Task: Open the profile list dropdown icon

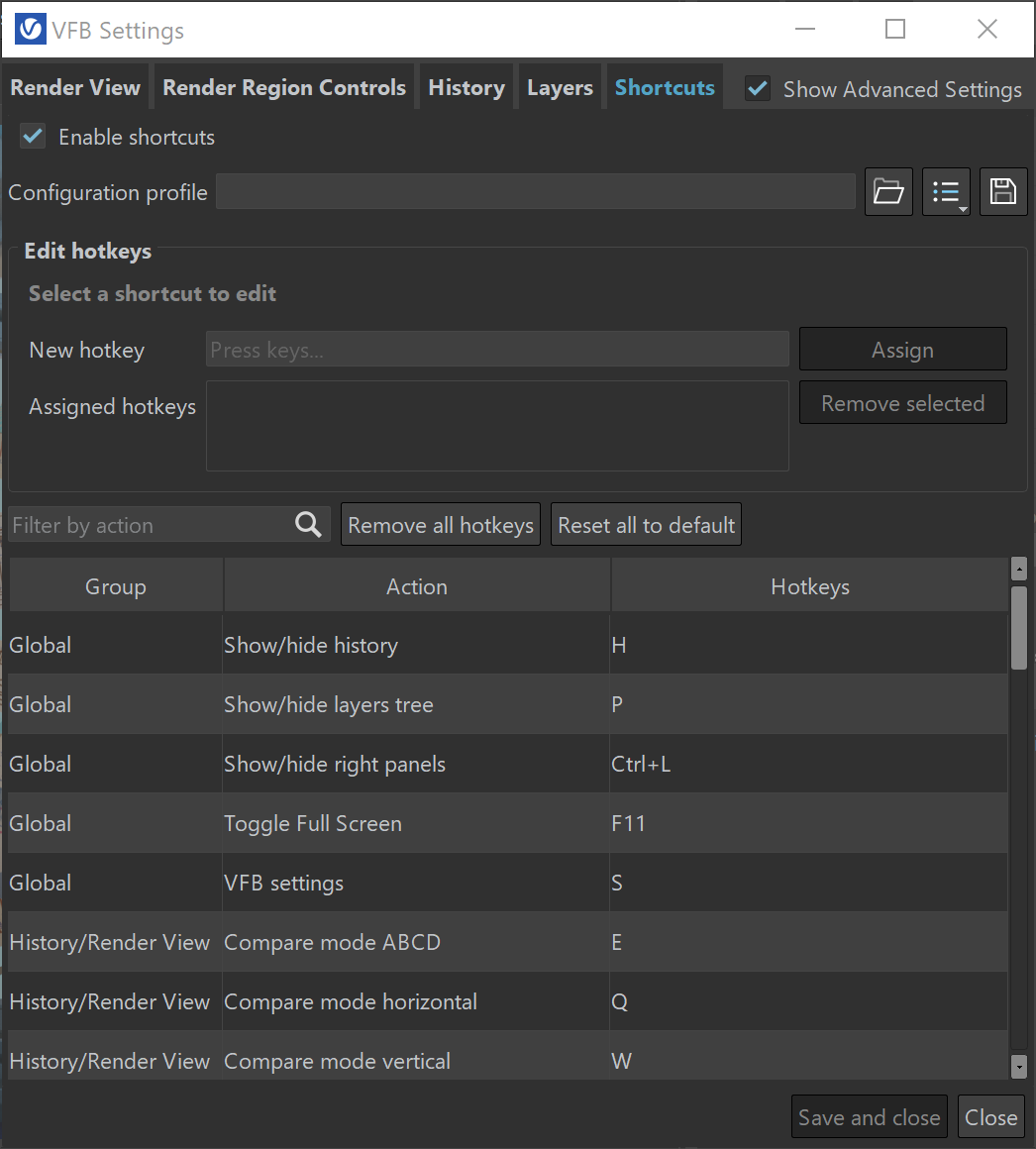Action: click(946, 192)
